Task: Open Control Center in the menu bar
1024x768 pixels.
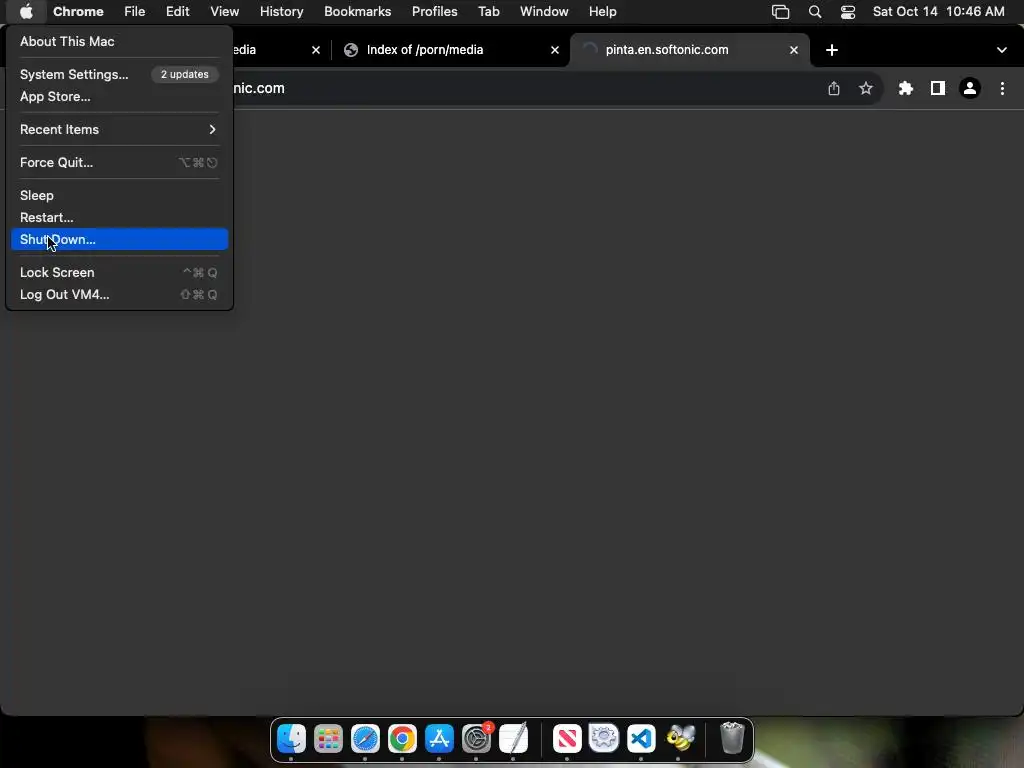Action: point(848,12)
